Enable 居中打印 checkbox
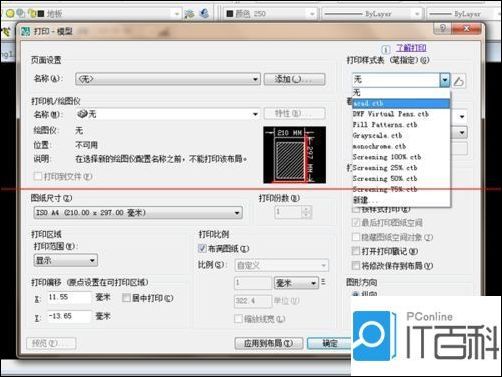502x377 pixels. pyautogui.click(x=126, y=298)
